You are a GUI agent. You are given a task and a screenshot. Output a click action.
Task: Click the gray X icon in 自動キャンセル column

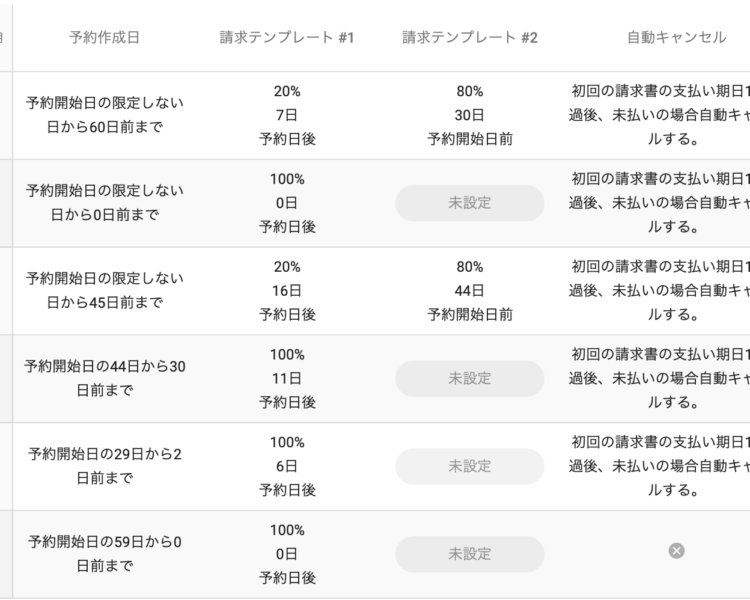click(x=676, y=551)
